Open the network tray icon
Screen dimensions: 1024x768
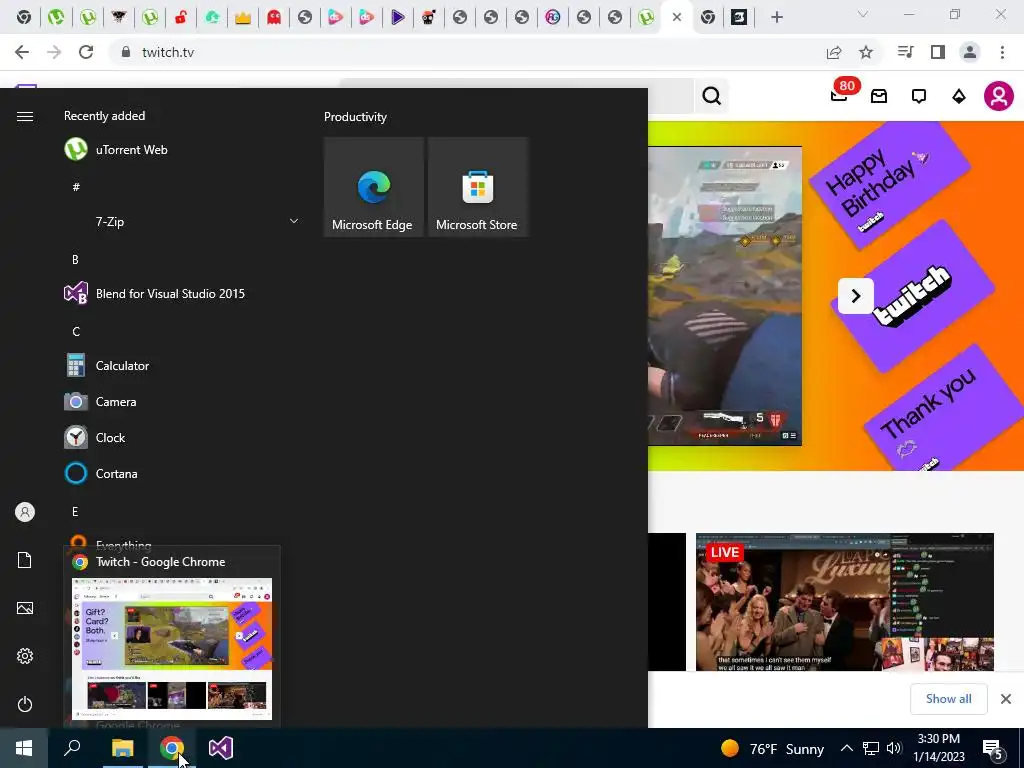pos(871,748)
